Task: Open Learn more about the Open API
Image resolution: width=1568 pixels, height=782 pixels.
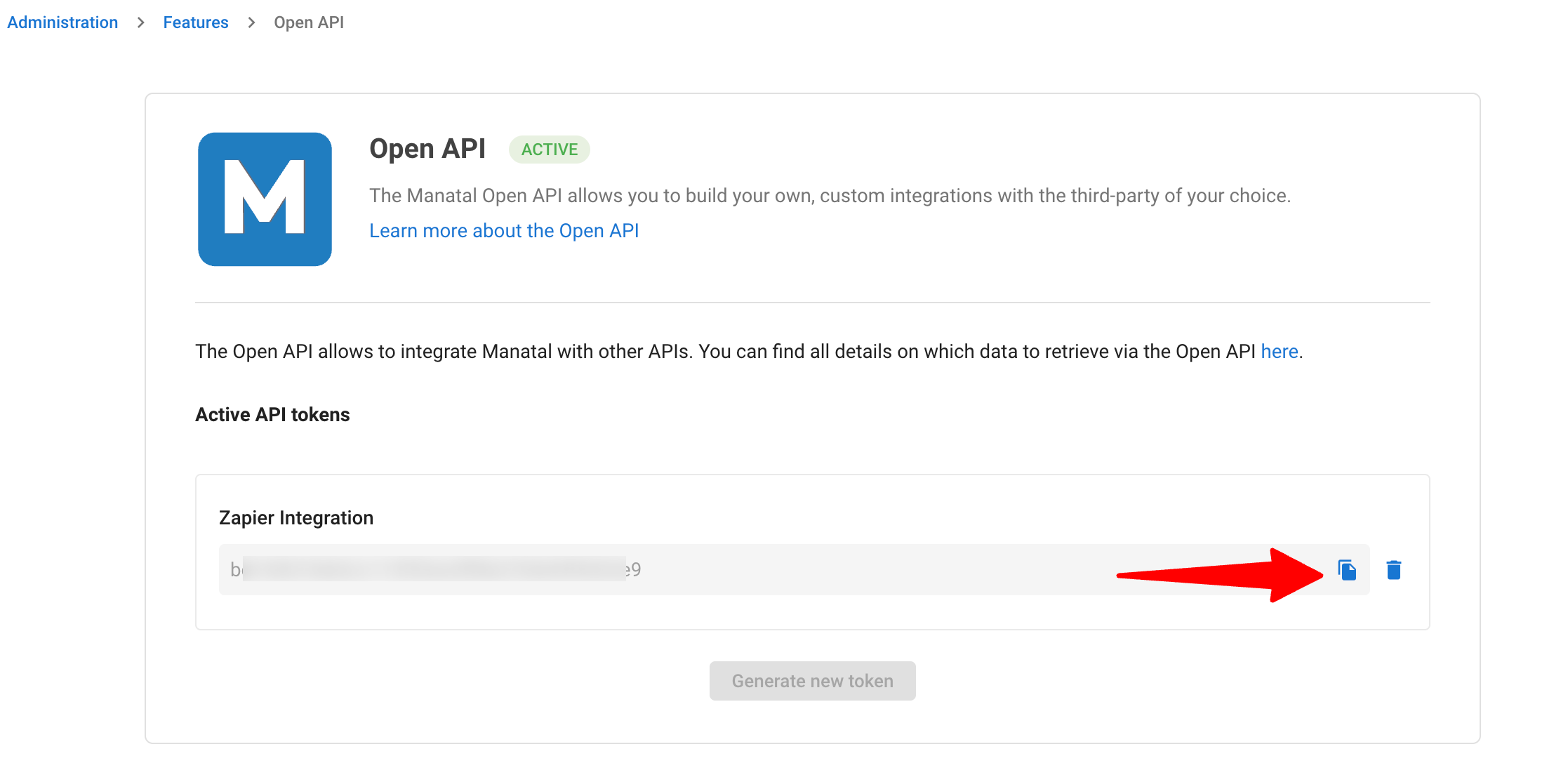Action: click(504, 231)
